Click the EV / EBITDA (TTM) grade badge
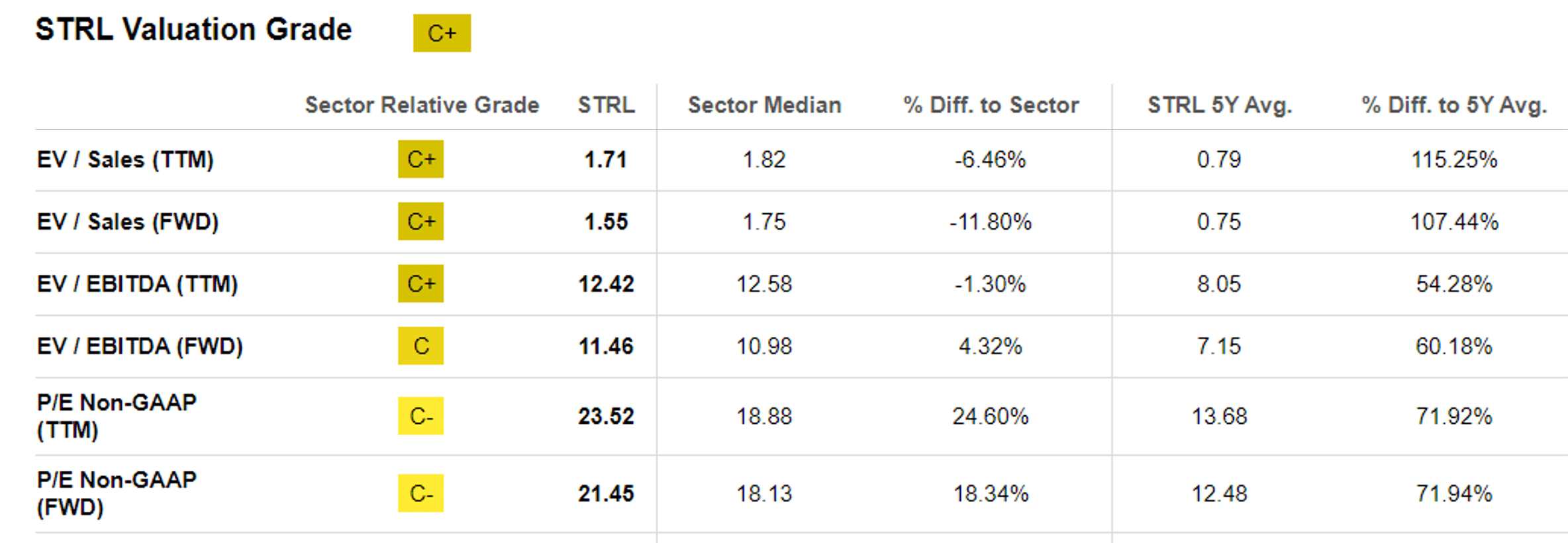 420,283
